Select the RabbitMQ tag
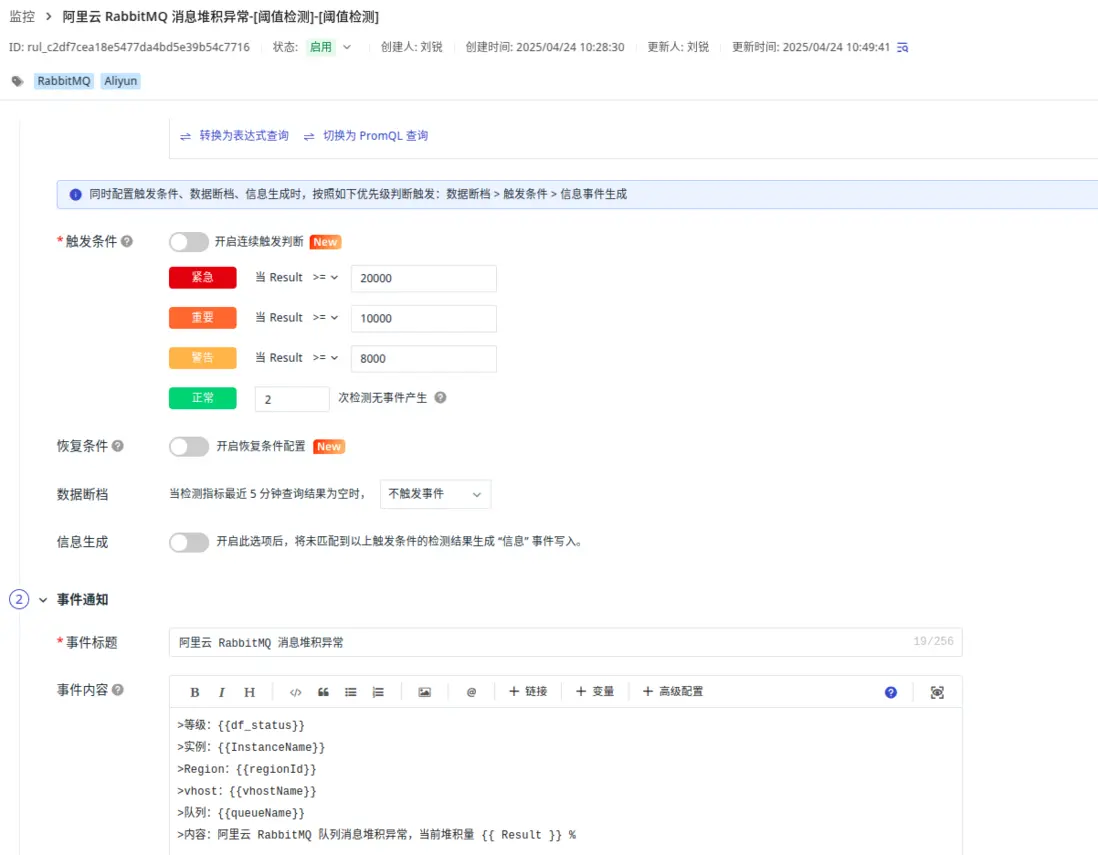The image size is (1098, 855). click(x=63, y=81)
